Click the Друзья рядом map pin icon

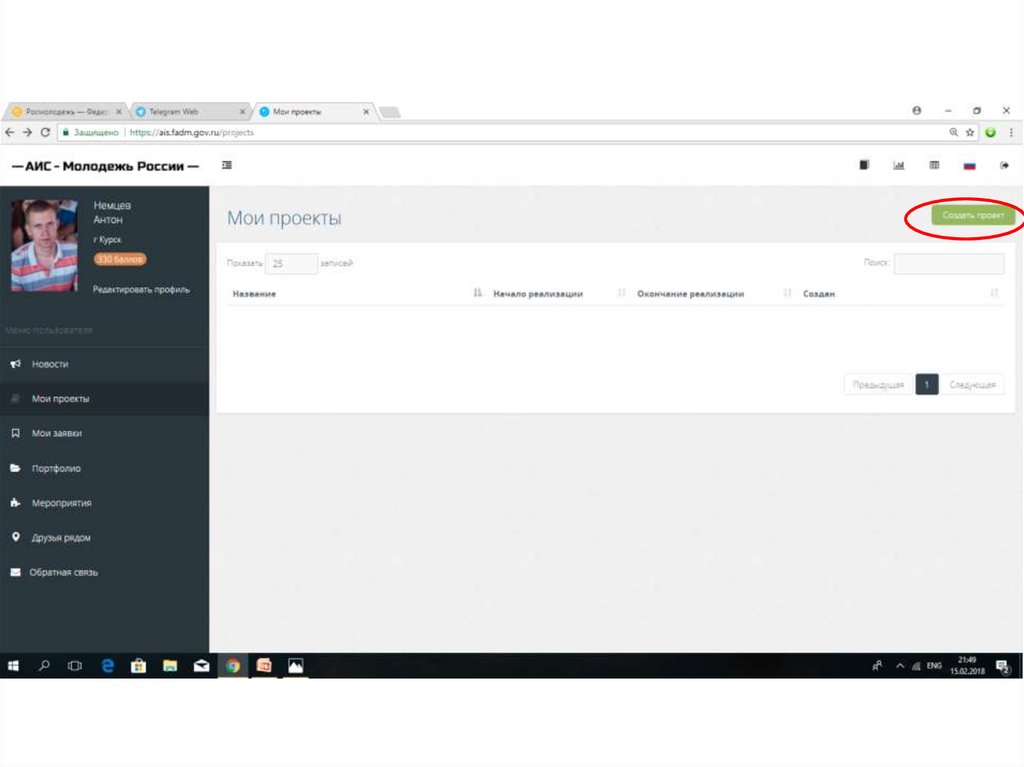[16, 537]
